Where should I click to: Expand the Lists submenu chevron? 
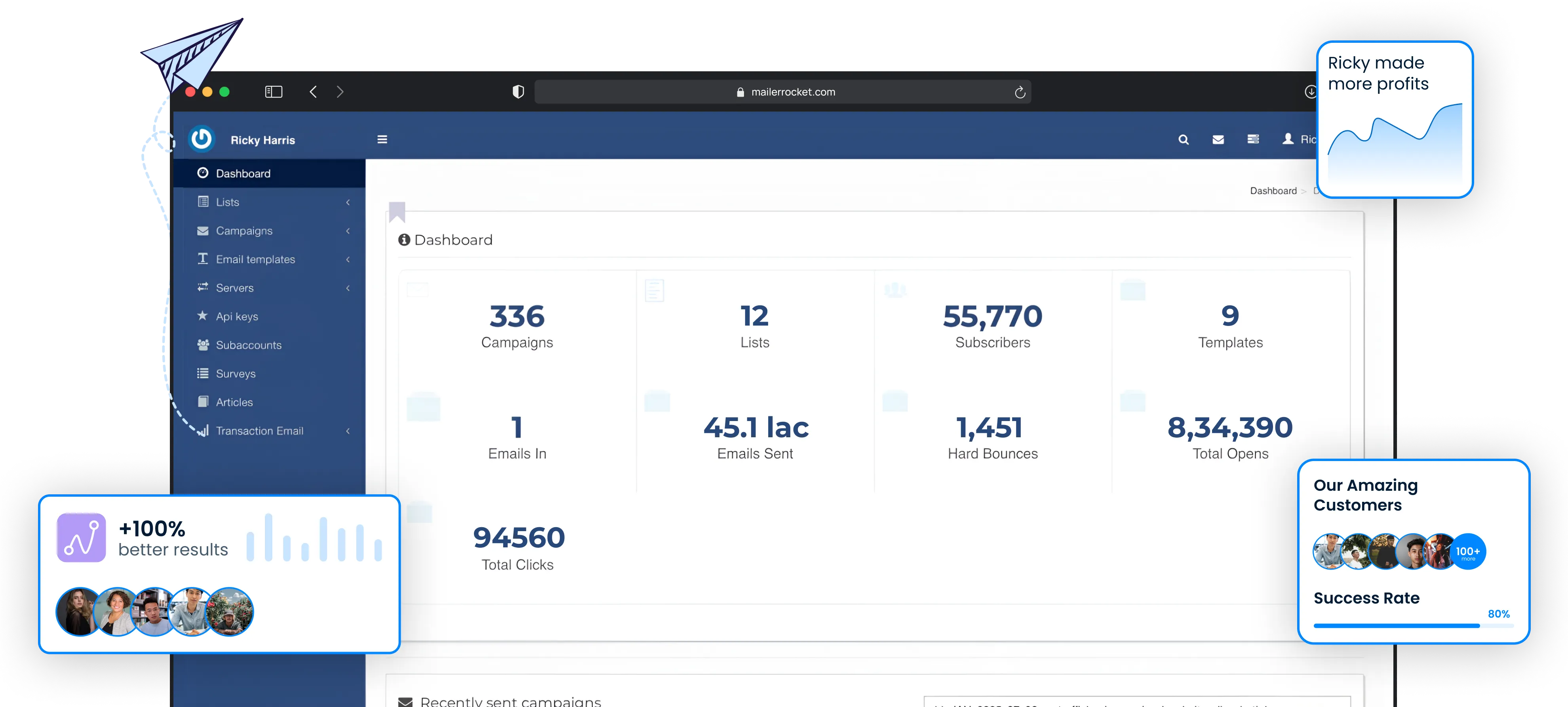pyautogui.click(x=348, y=202)
